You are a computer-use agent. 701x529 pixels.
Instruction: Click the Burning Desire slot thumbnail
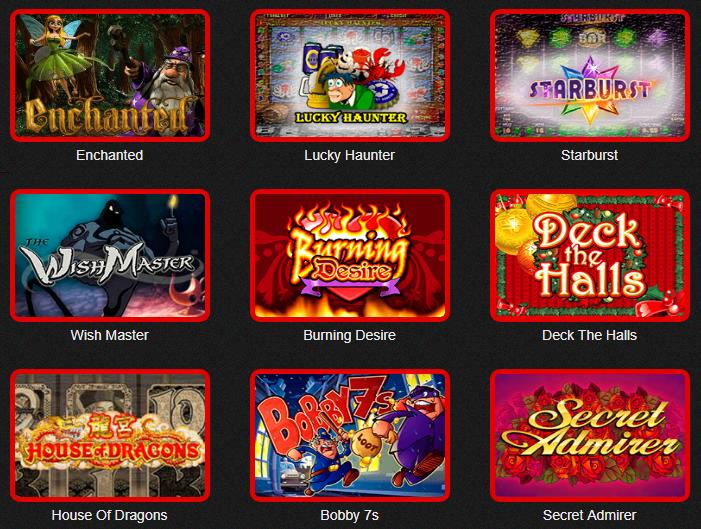[x=350, y=255]
